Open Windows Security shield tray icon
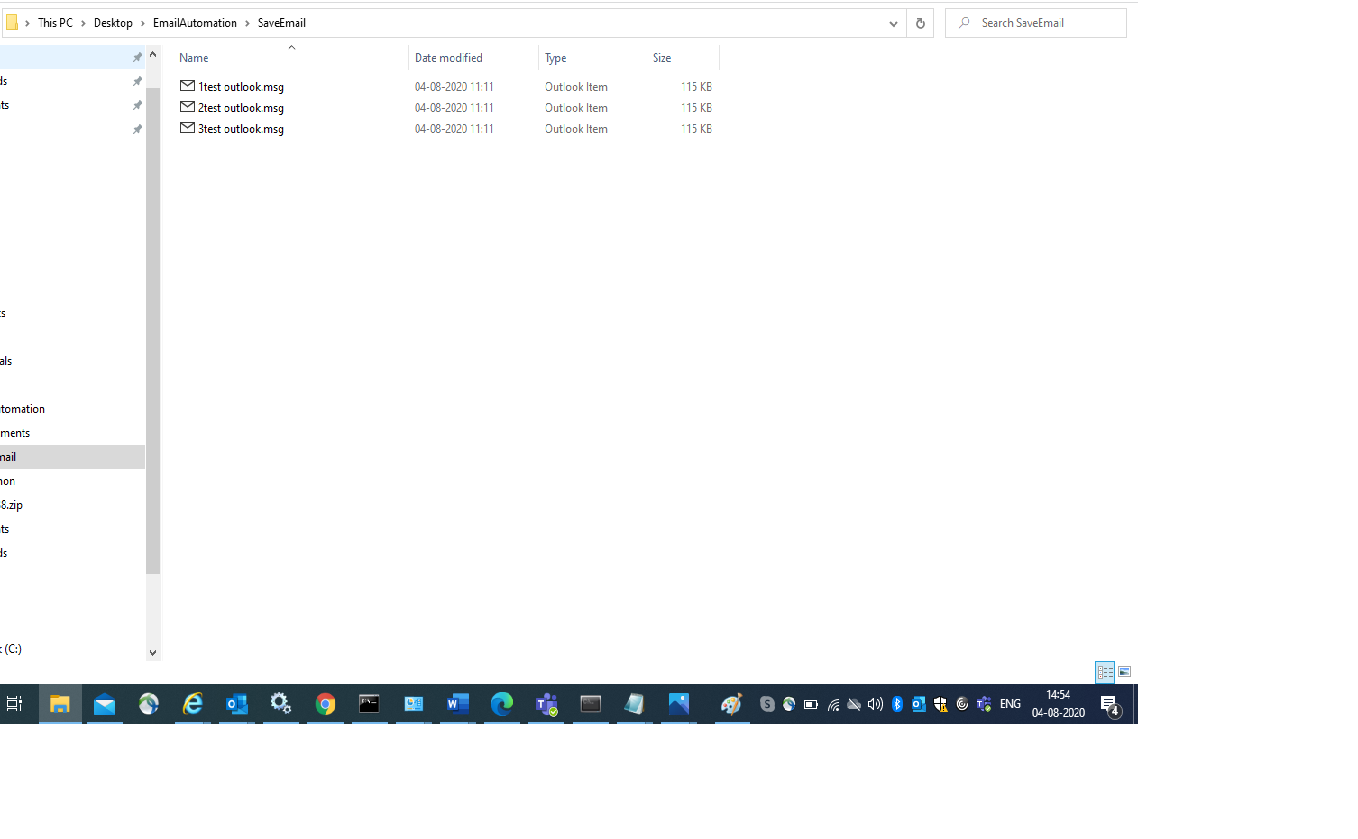Image resolution: width=1358 pixels, height=839 pixels. (x=940, y=704)
